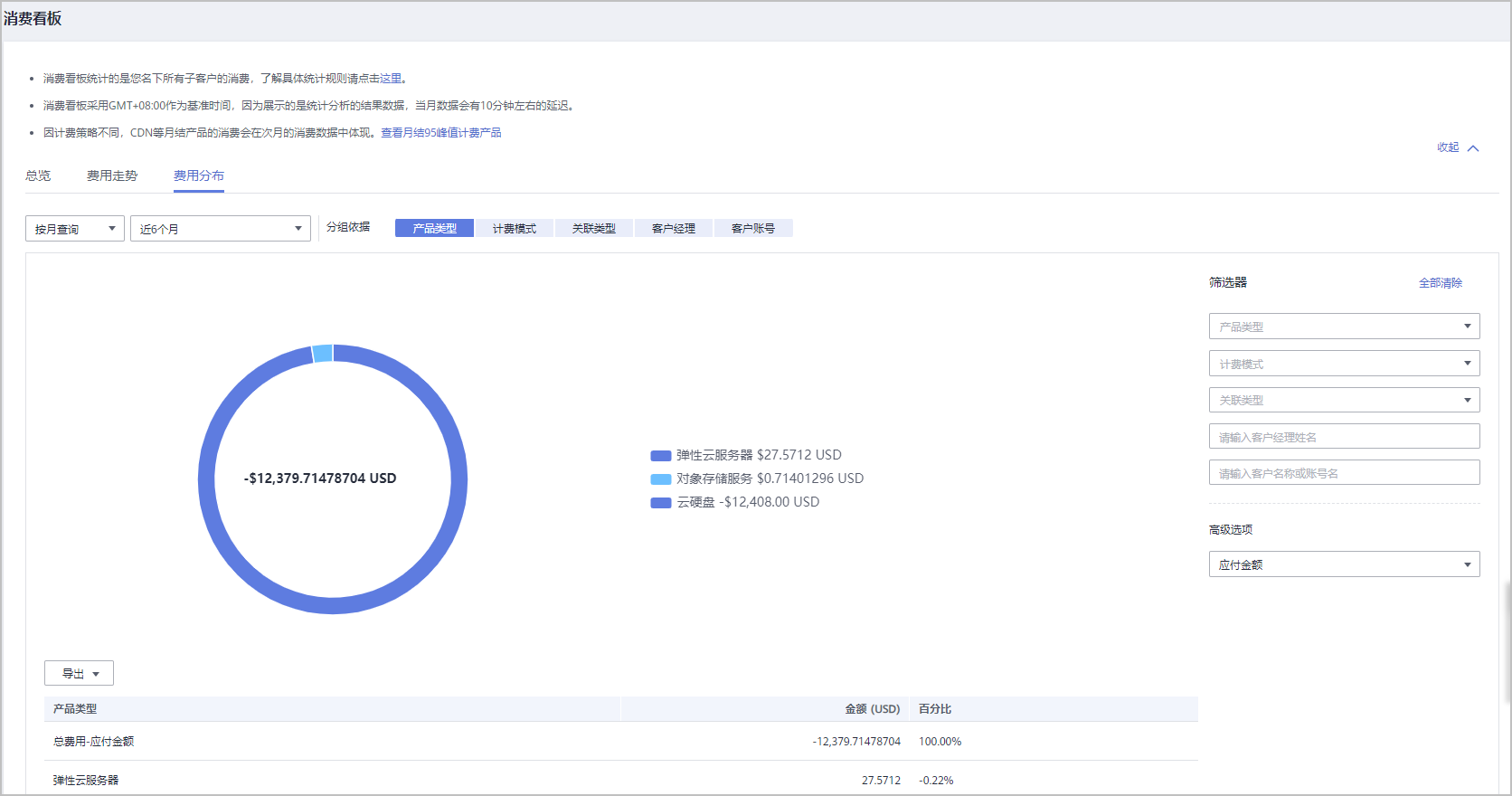
Task: Group by 客户账号
Action: pyautogui.click(x=753, y=229)
